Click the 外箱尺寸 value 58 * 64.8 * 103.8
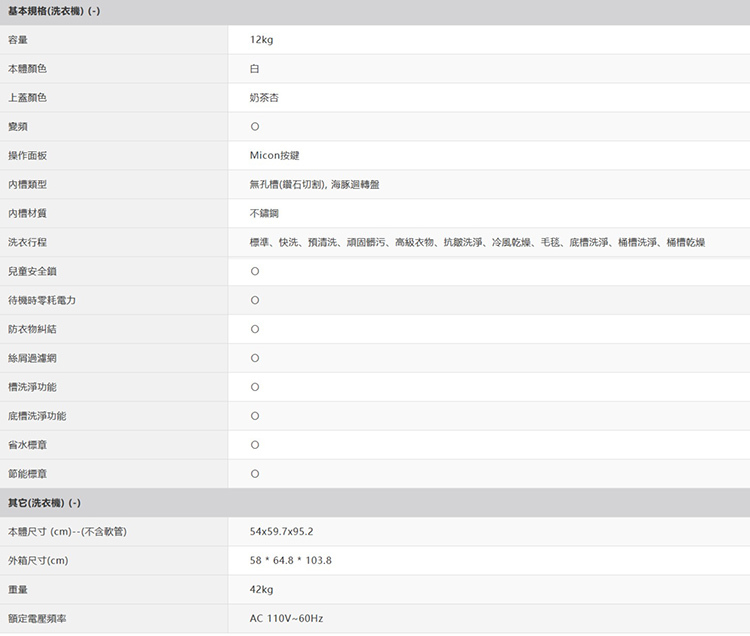 291,560
